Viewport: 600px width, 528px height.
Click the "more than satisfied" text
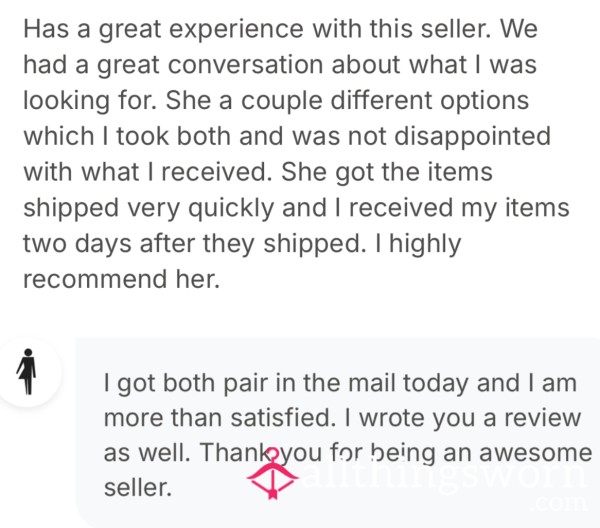(220, 417)
